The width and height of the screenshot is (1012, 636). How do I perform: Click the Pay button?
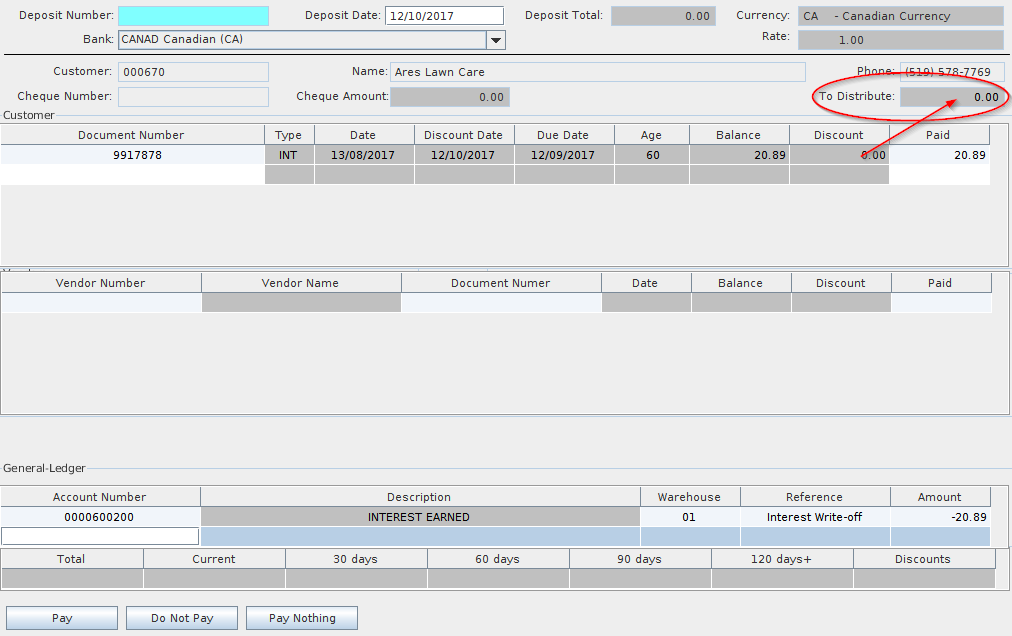click(x=62, y=618)
